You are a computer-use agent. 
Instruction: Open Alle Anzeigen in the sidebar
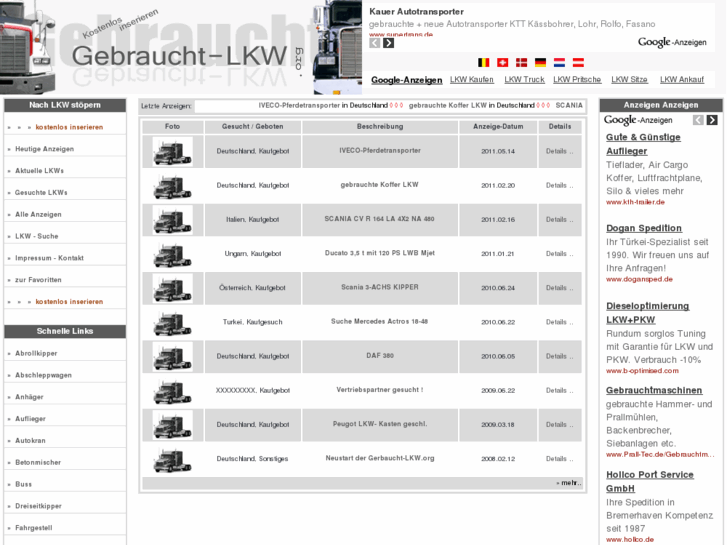pyautogui.click(x=38, y=214)
